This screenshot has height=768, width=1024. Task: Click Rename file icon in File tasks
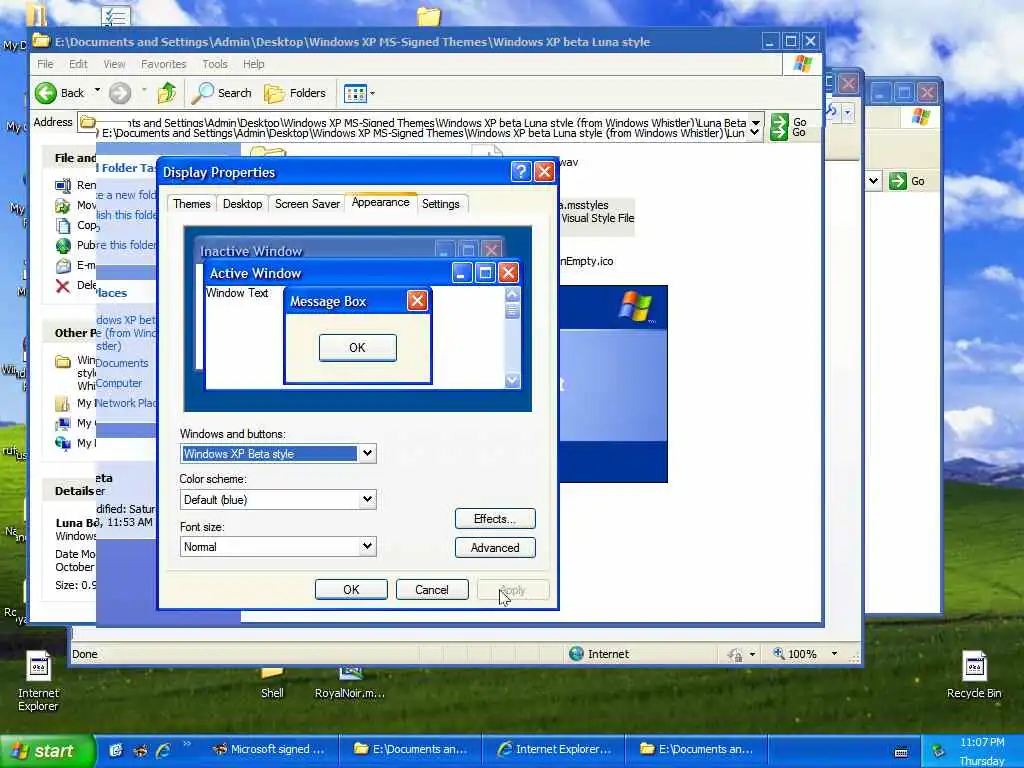coord(63,185)
